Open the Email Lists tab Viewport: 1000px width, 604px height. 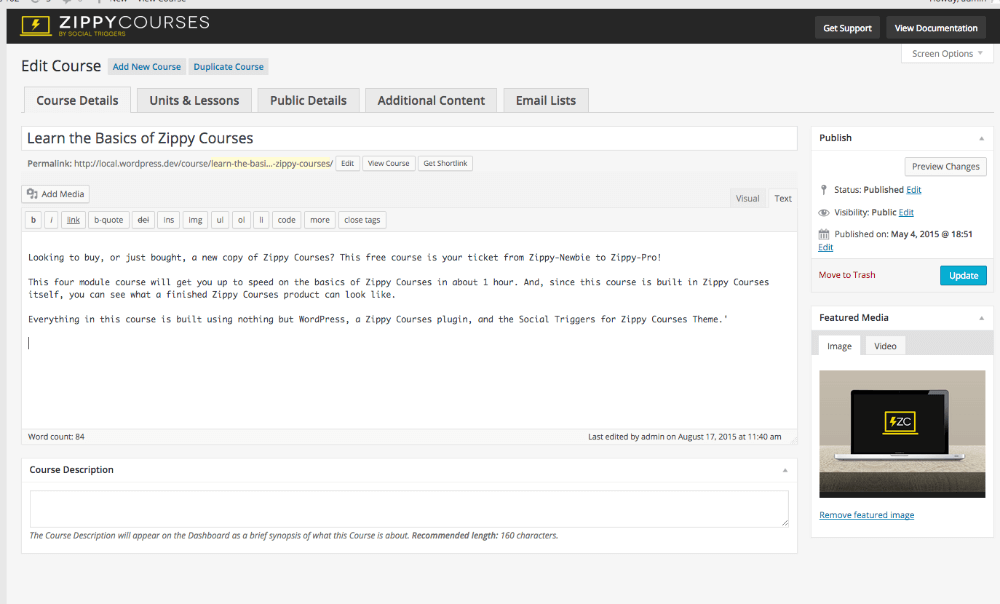click(x=546, y=100)
